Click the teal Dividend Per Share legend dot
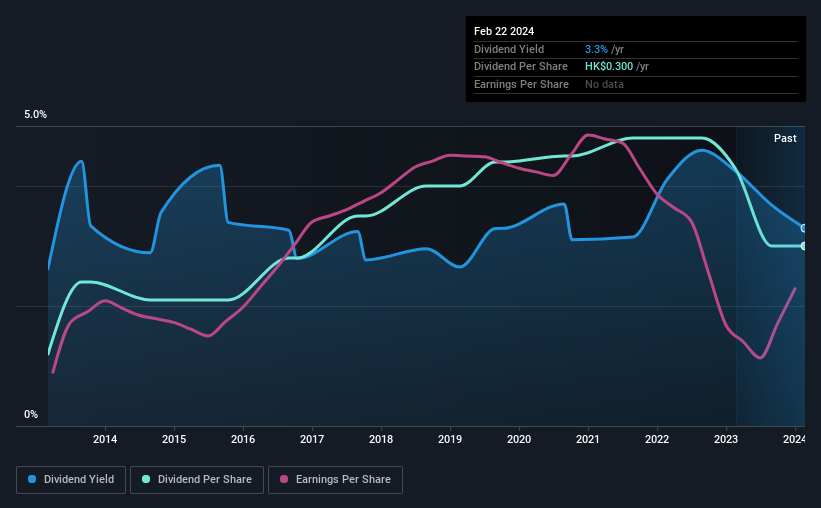The height and width of the screenshot is (508, 821). pos(146,479)
